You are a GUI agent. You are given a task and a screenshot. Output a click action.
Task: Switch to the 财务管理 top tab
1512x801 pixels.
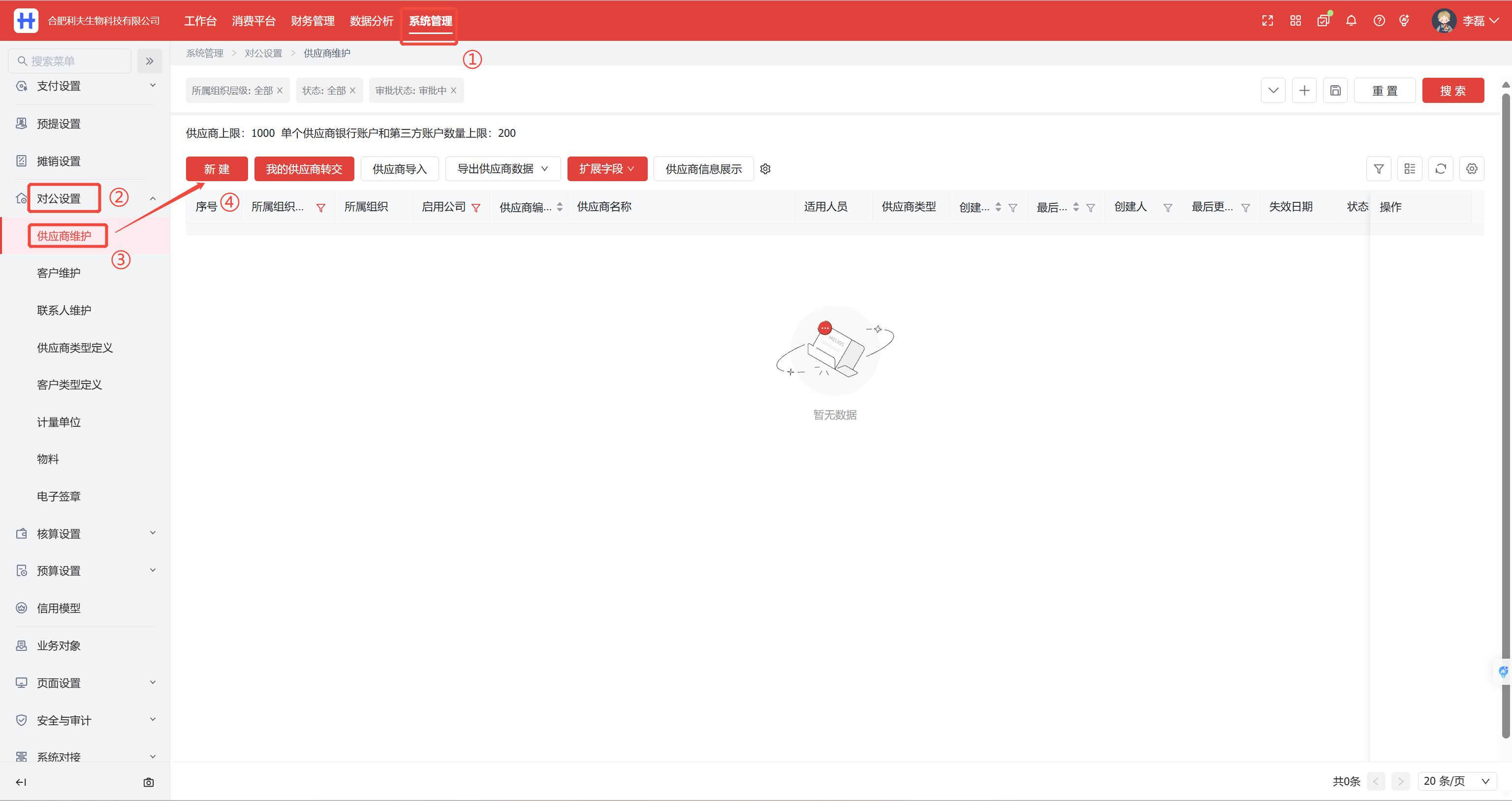[312, 21]
